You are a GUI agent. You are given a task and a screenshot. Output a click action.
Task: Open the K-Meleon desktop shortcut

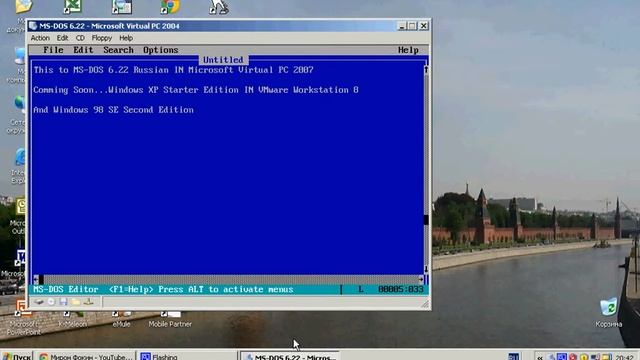73,320
